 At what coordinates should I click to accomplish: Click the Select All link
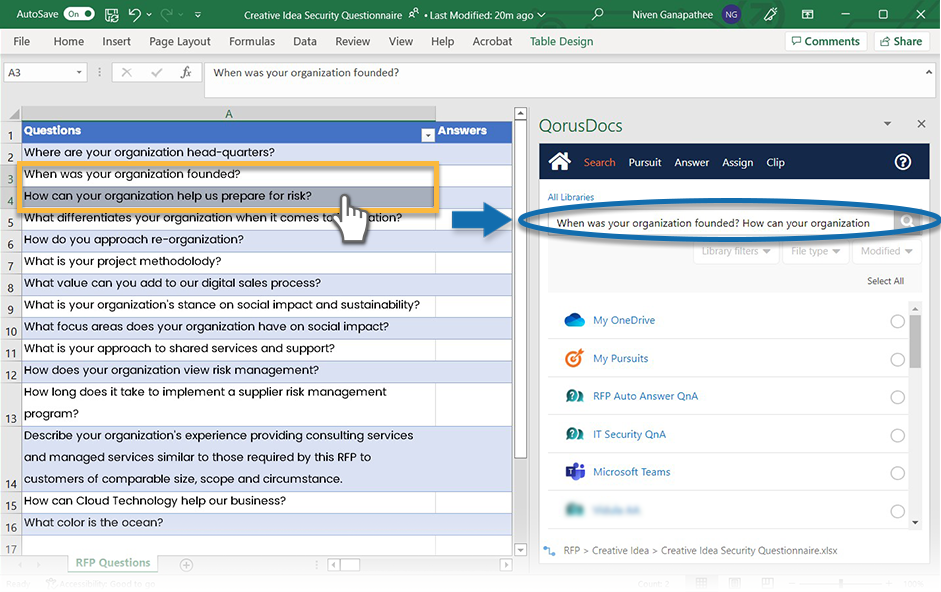click(x=885, y=281)
